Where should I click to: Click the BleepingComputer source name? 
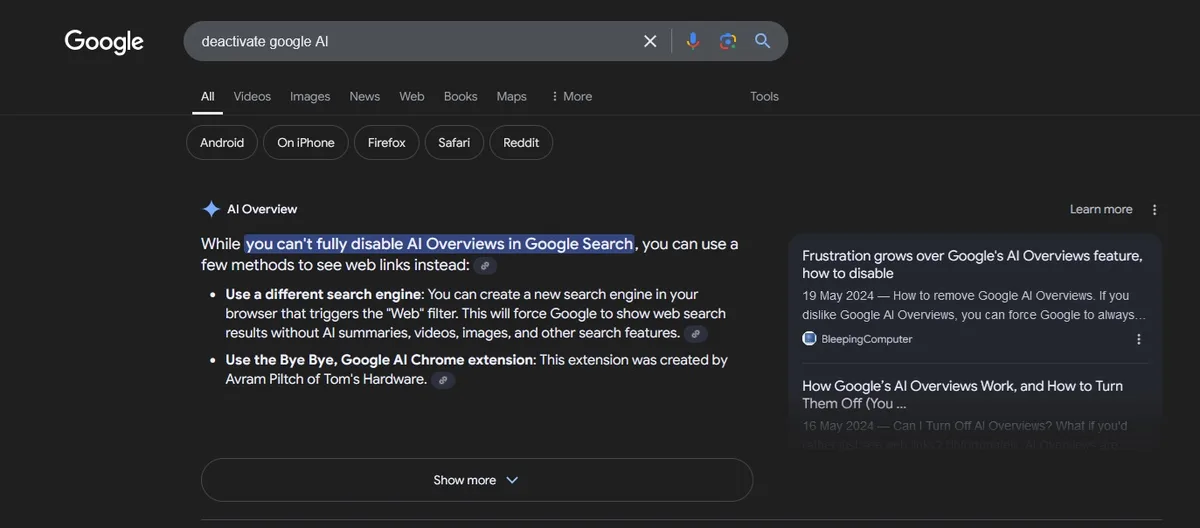[x=867, y=339]
